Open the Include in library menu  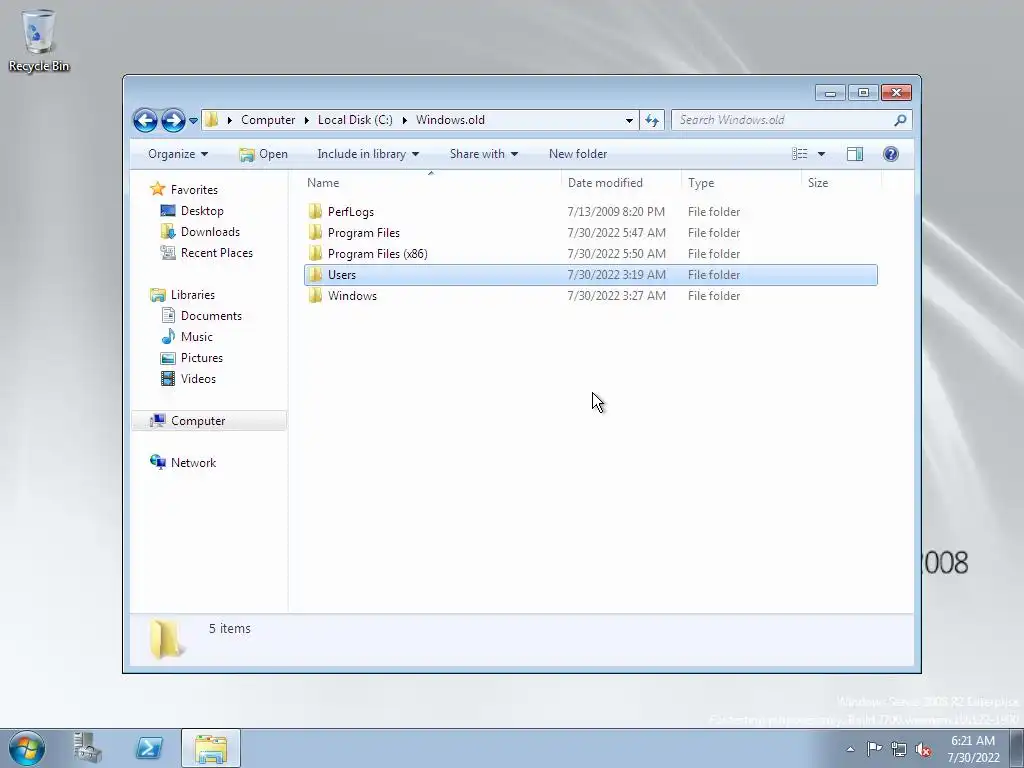click(368, 154)
